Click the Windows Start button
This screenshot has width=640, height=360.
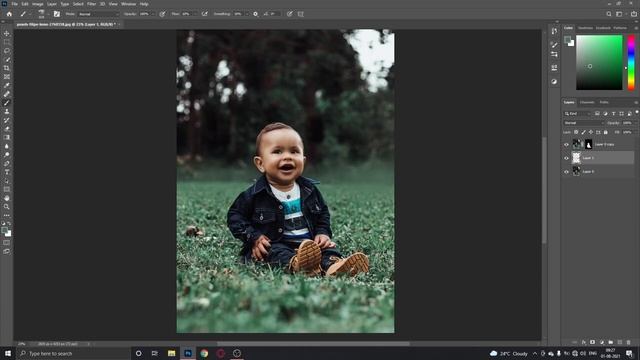point(8,353)
